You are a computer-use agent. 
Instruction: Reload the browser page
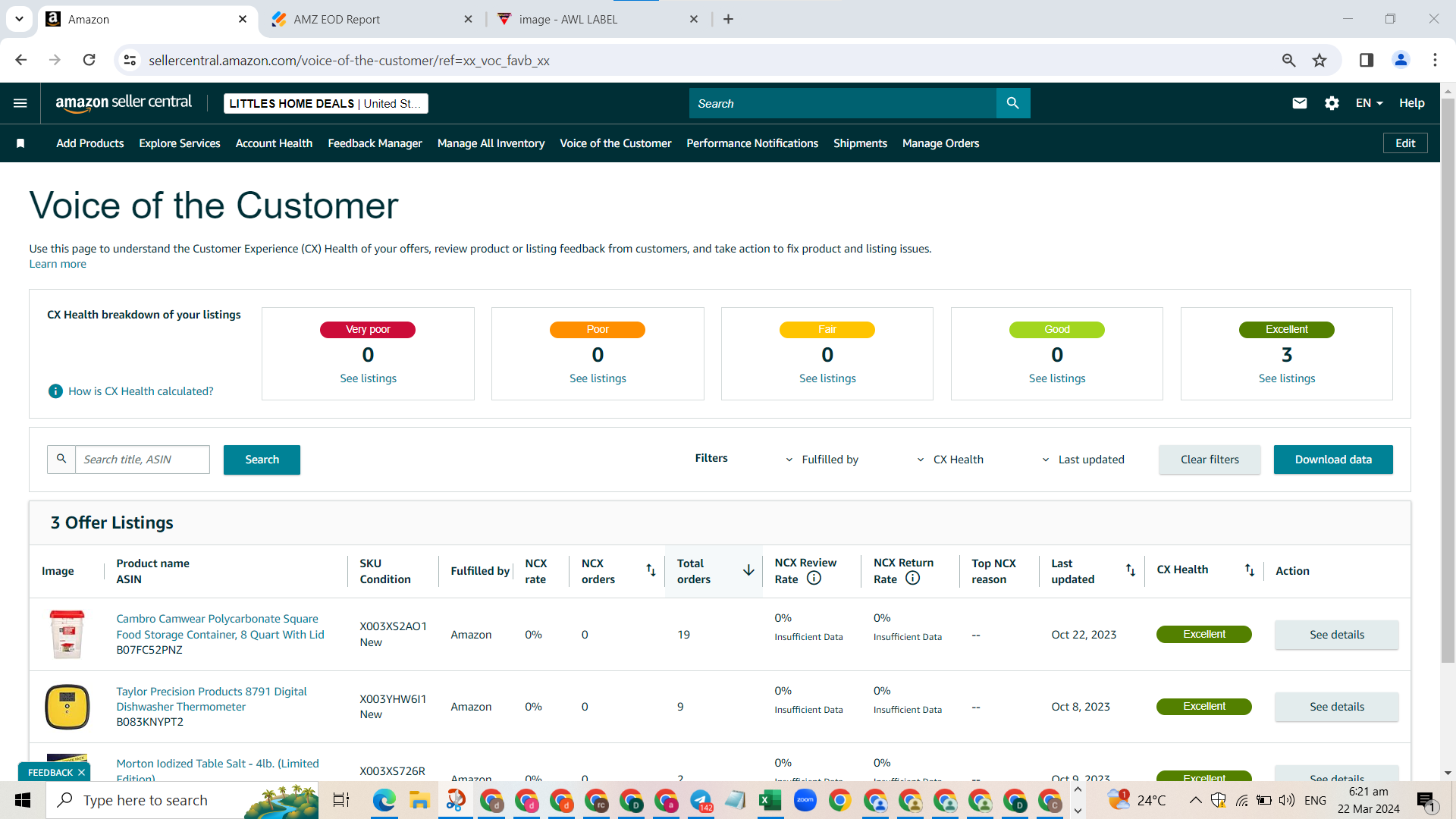tap(89, 60)
